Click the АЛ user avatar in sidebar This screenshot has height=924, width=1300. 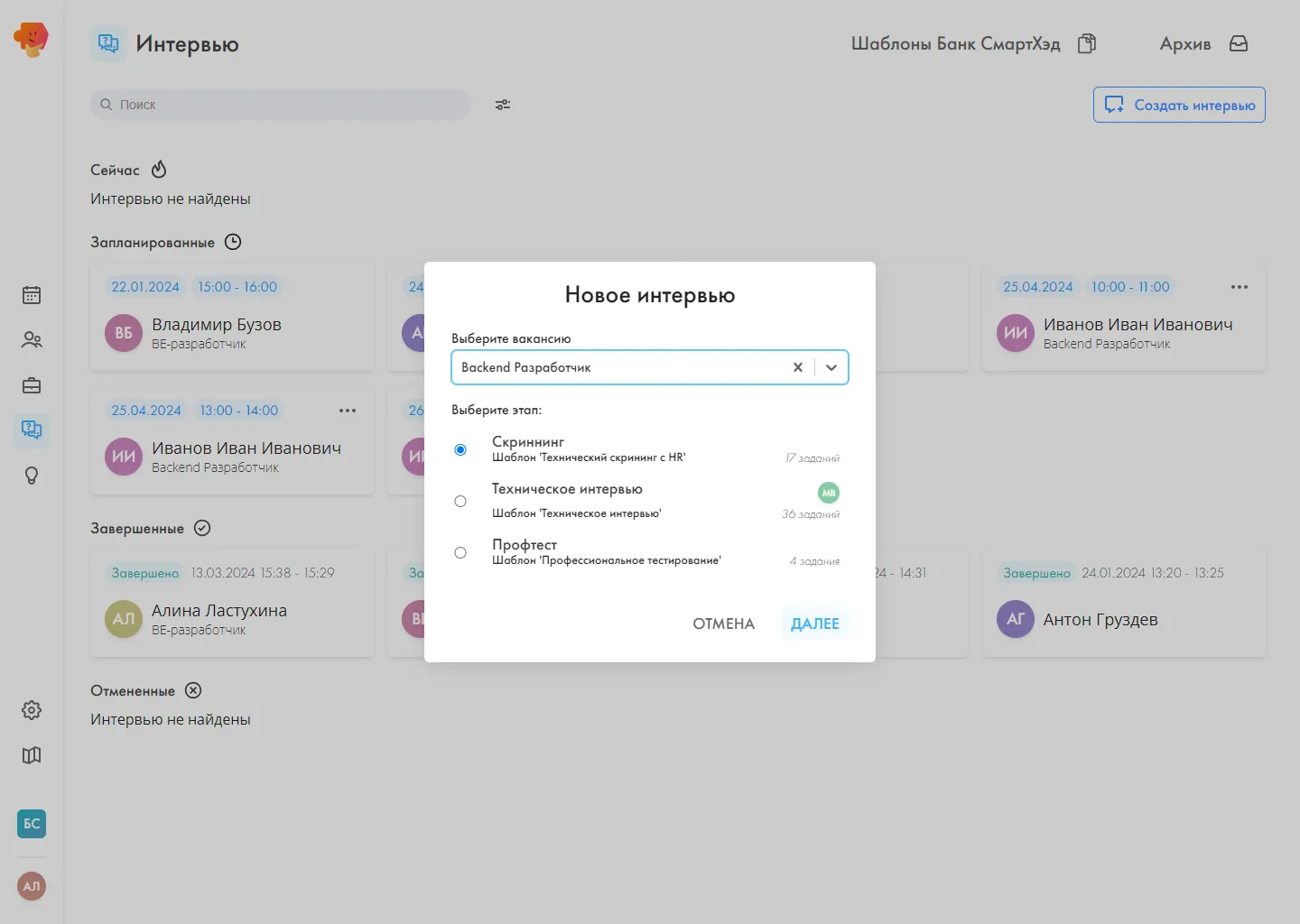pyautogui.click(x=32, y=886)
